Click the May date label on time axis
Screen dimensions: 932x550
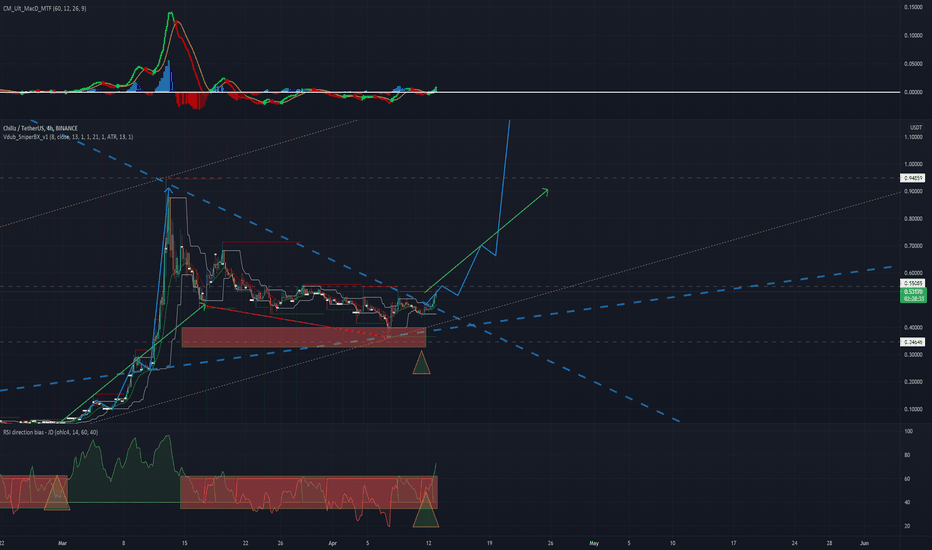click(x=594, y=543)
